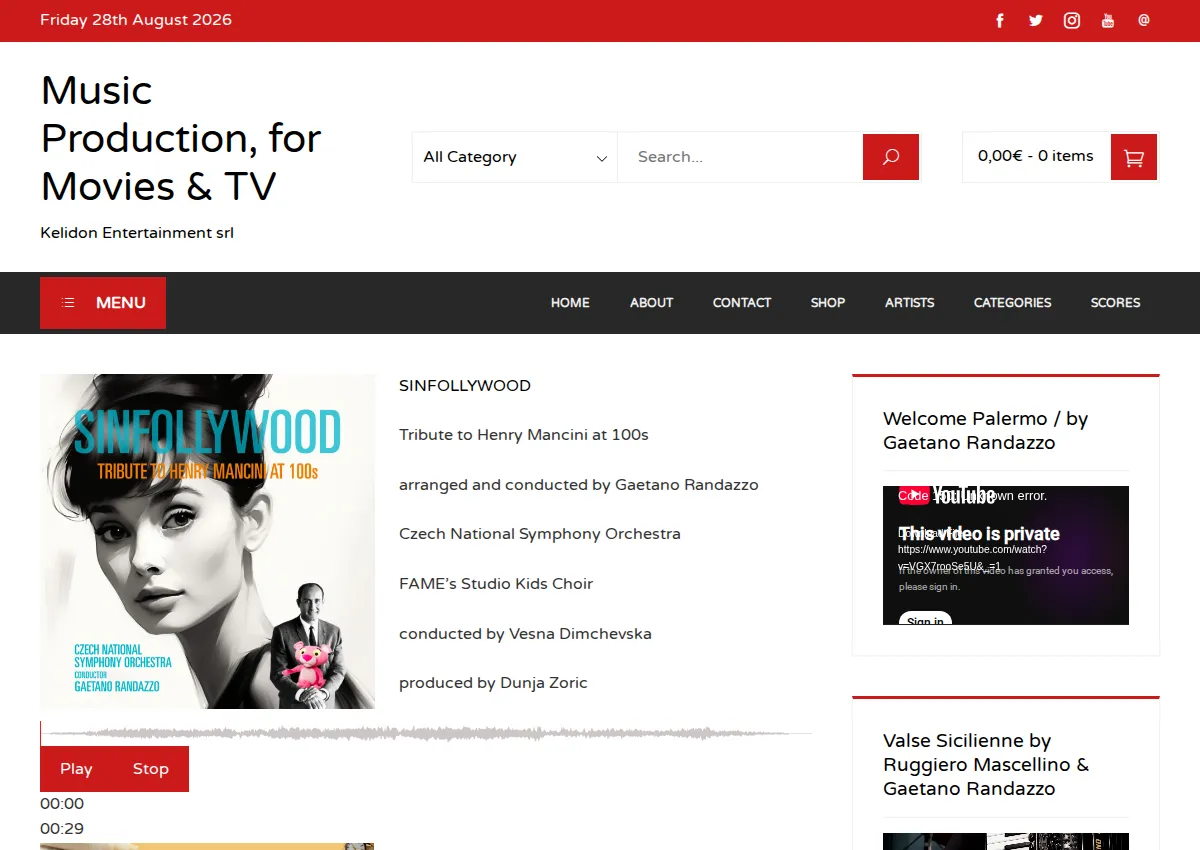The width and height of the screenshot is (1200, 850).
Task: Open the shopping cart icon
Action: 1134,157
